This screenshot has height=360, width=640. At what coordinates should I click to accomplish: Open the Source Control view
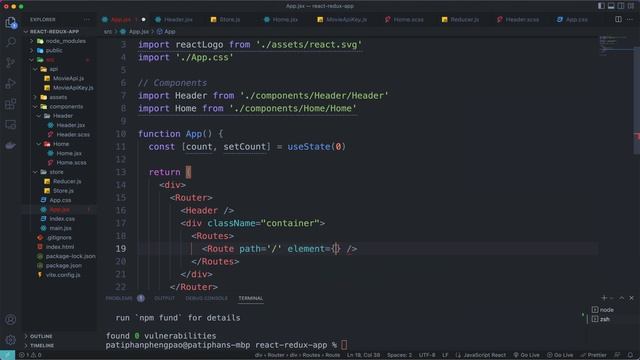[11, 62]
